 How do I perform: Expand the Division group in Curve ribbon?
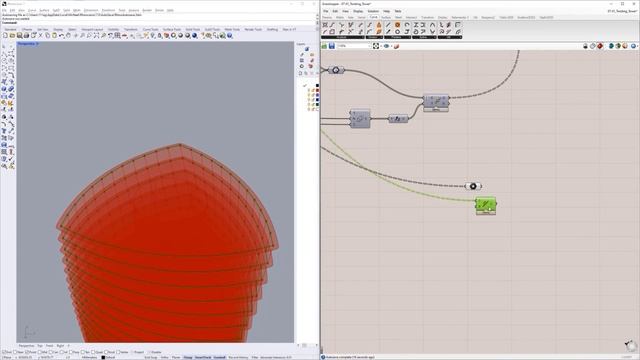(374, 37)
